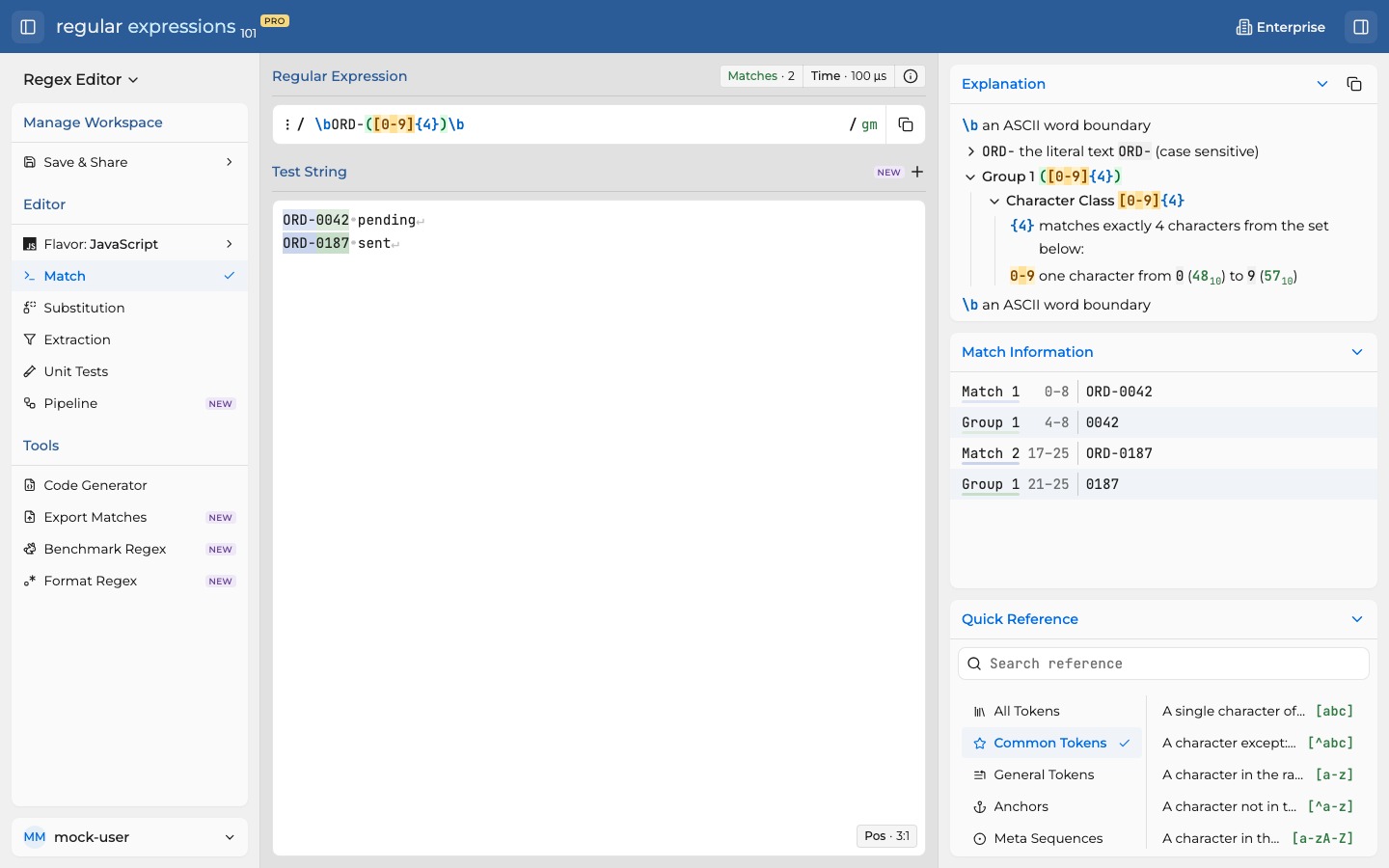Open the Regex Editor dropdown

[x=81, y=80]
